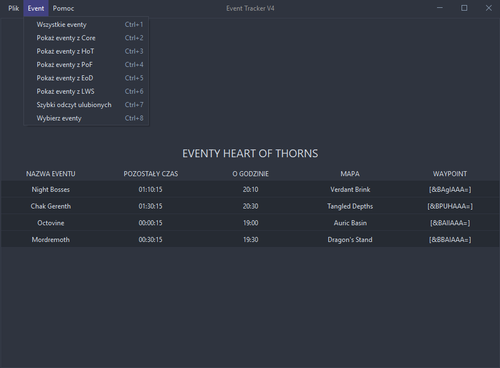The image size is (500, 368).
Task: Maximize the Event Tracker window
Action: (x=464, y=8)
